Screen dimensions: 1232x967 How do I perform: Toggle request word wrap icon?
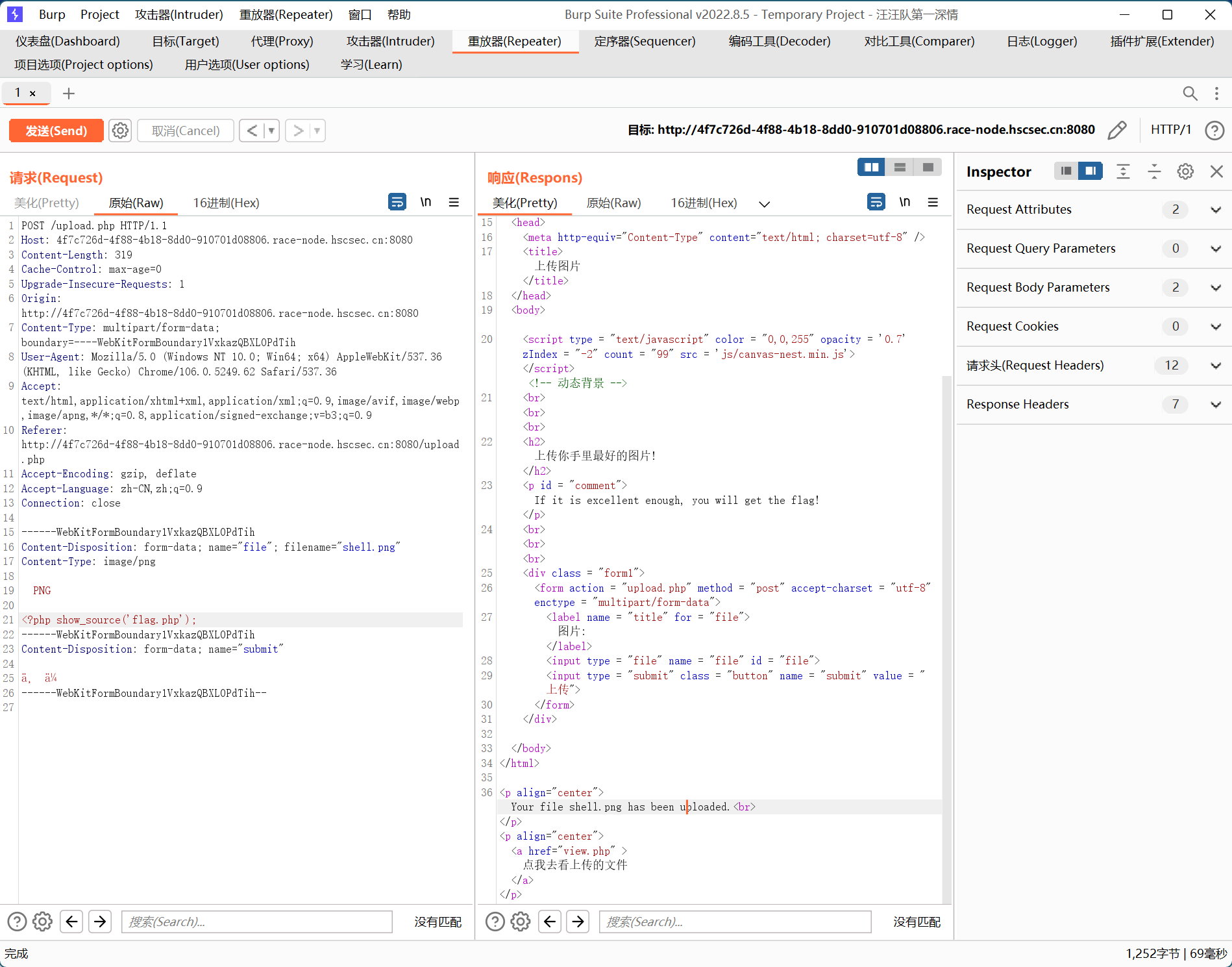click(x=397, y=202)
